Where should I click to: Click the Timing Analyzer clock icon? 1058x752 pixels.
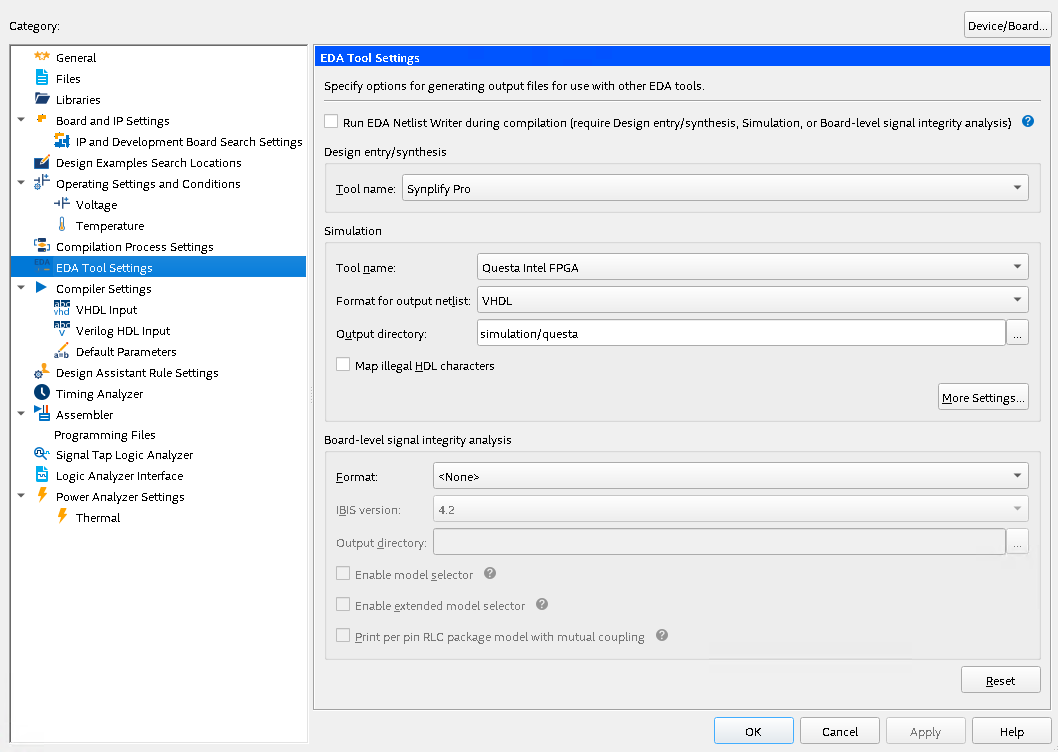click(x=42, y=393)
